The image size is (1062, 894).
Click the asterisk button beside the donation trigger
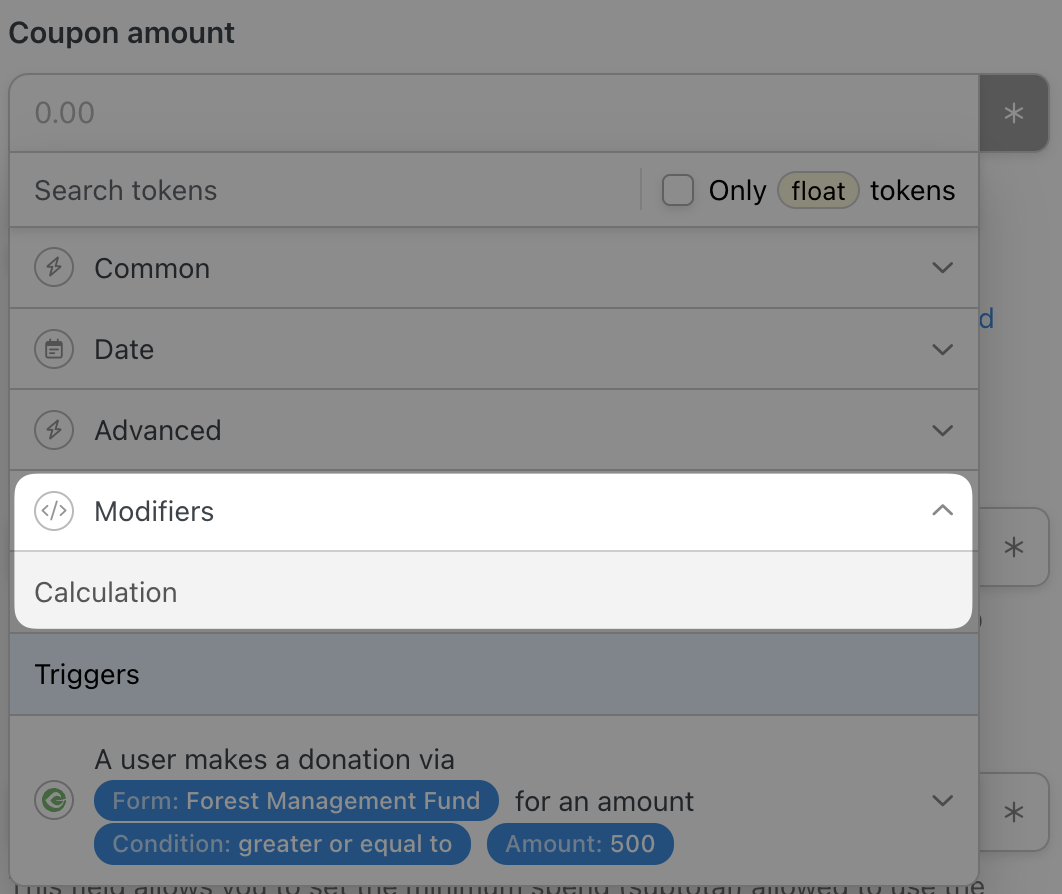(x=1013, y=812)
